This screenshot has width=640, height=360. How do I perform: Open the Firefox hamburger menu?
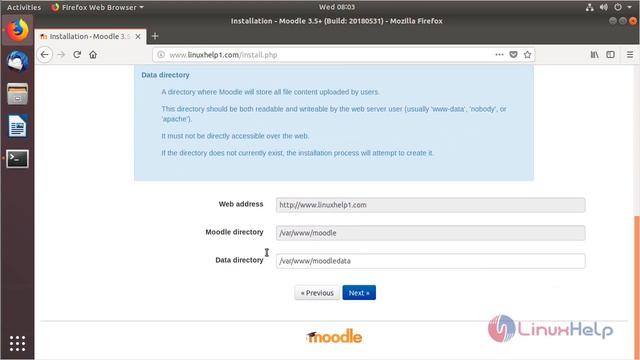pyautogui.click(x=630, y=55)
